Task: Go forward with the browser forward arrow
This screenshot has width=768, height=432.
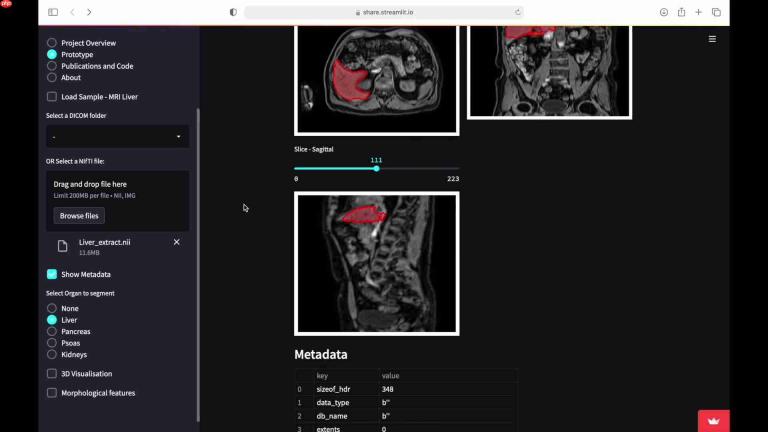Action: [x=89, y=12]
